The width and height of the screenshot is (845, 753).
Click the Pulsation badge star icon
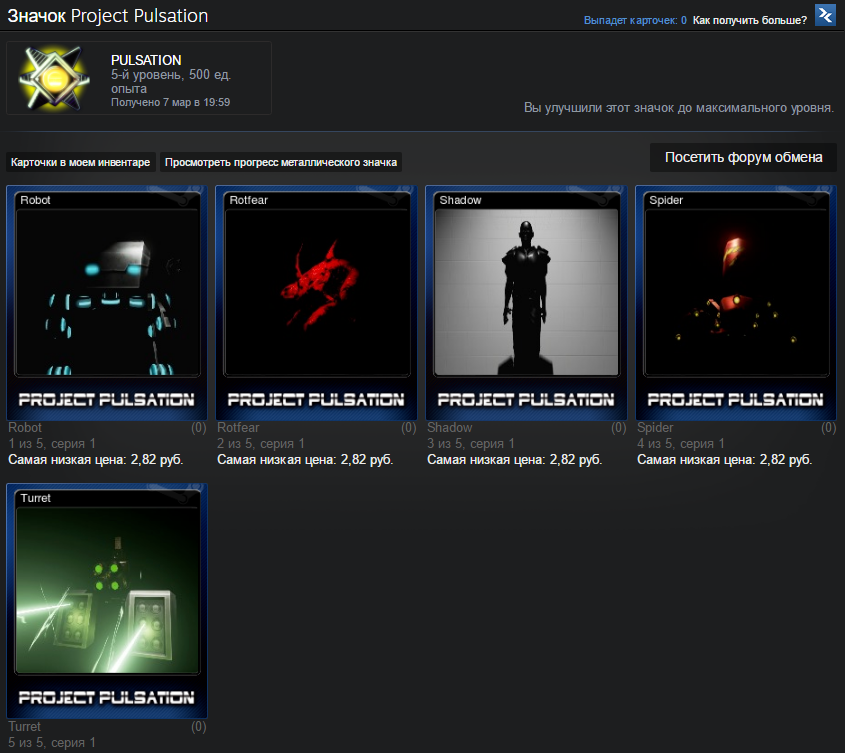54,78
